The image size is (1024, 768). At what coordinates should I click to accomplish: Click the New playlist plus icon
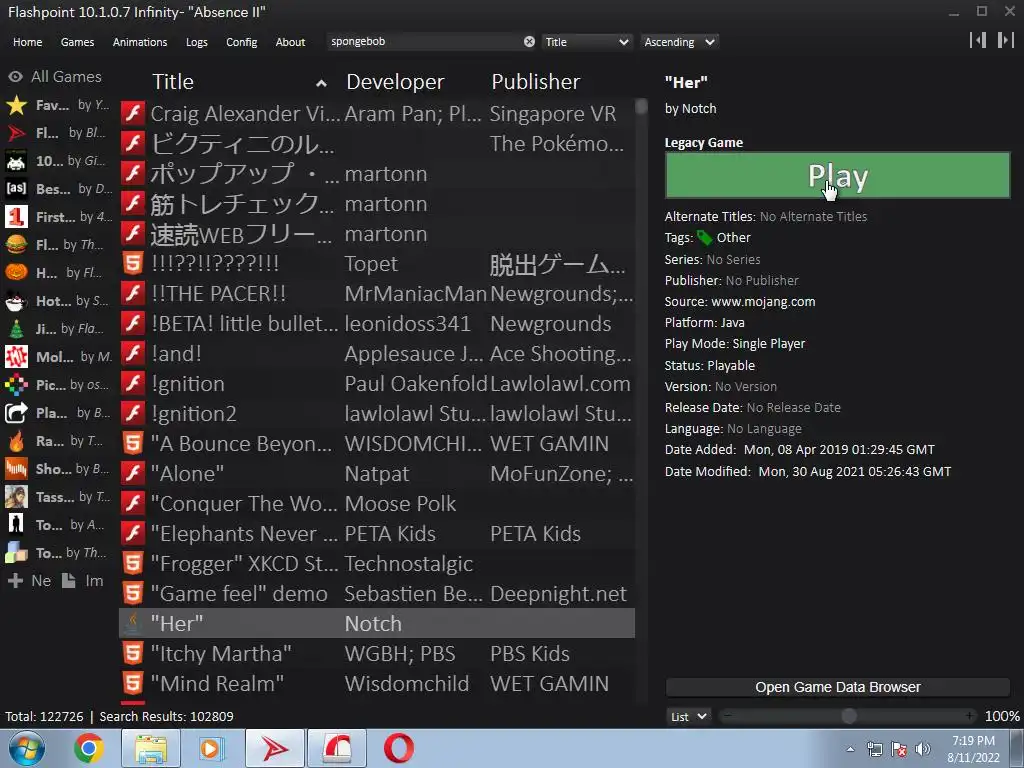point(16,581)
